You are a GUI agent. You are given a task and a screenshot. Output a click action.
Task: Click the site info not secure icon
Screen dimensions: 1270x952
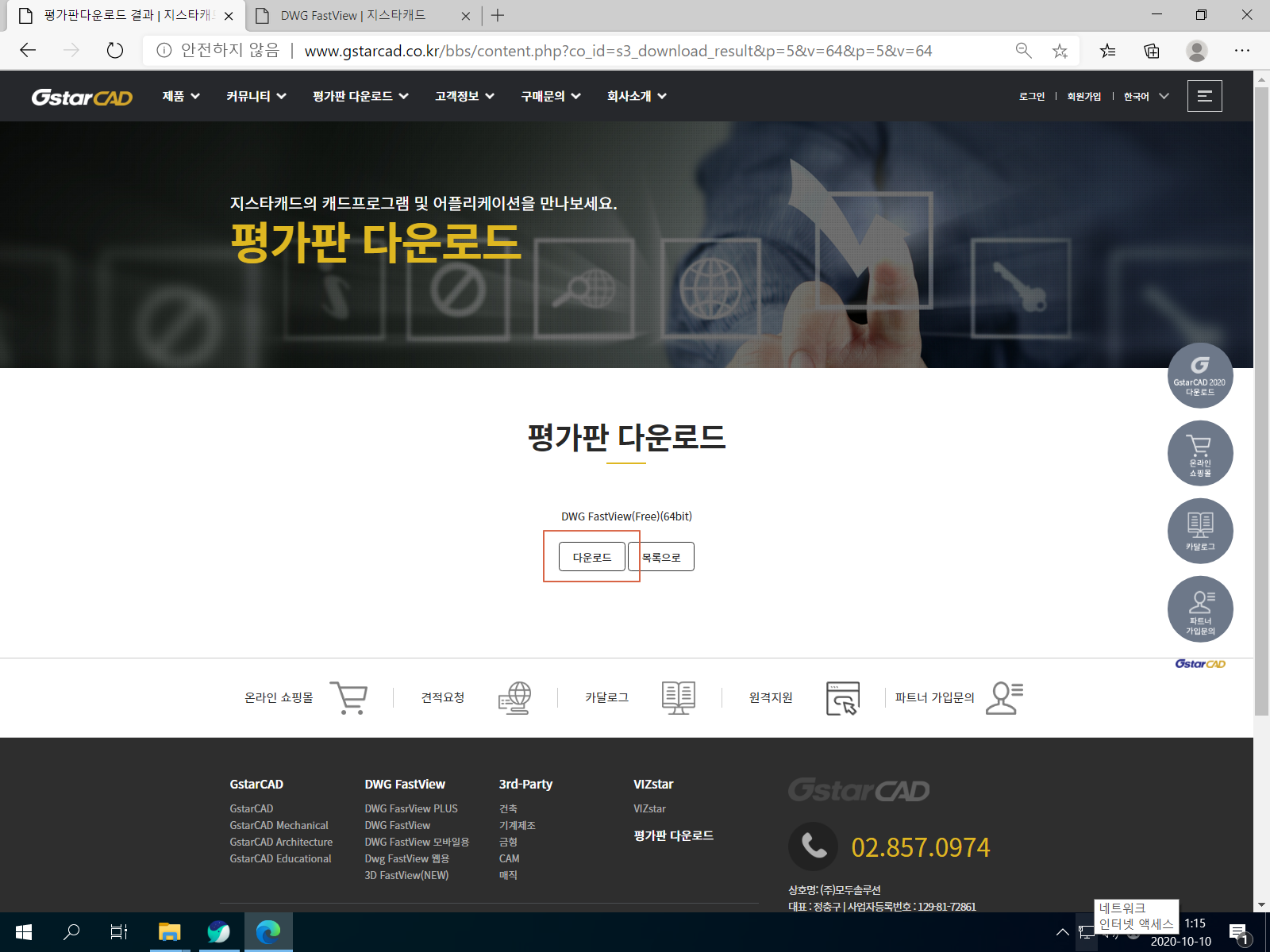coord(164,51)
